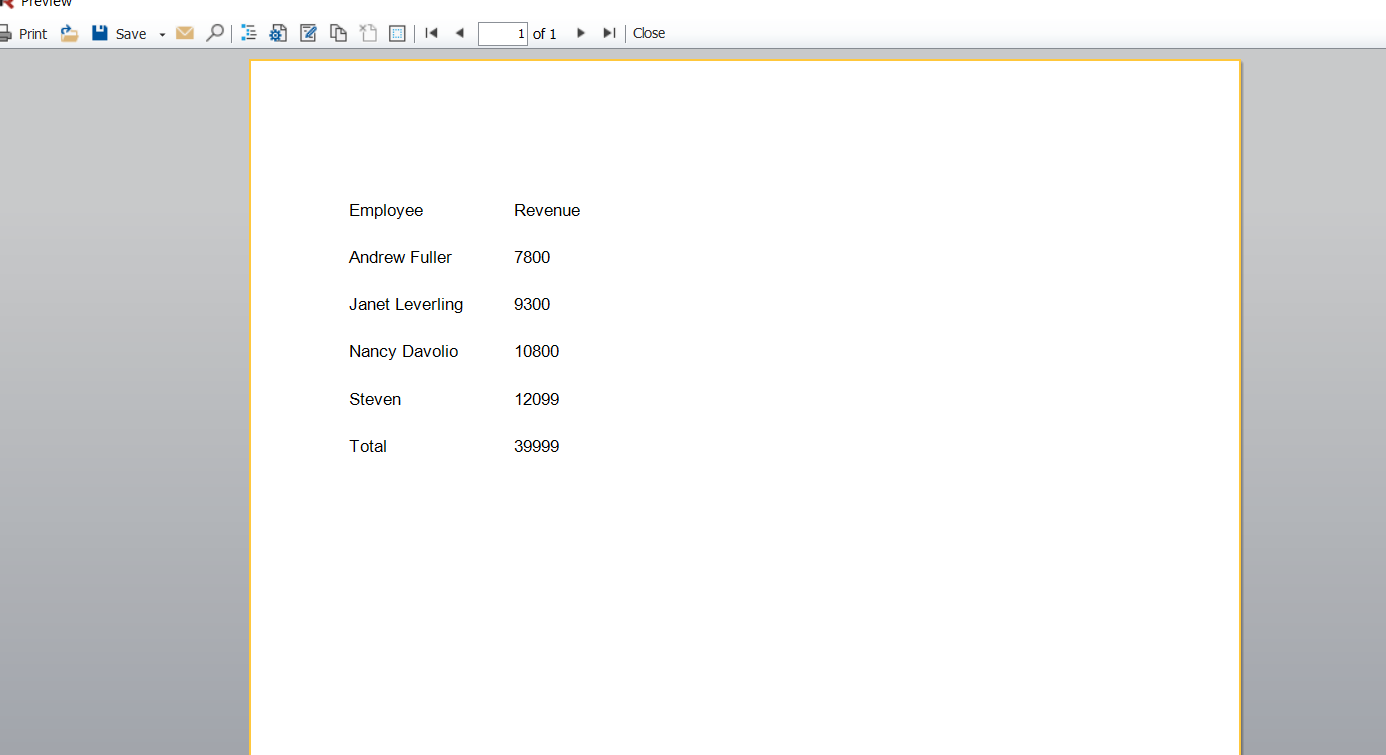Click the revenue value '7800'
Screen dimensions: 1386x755
click(532, 257)
